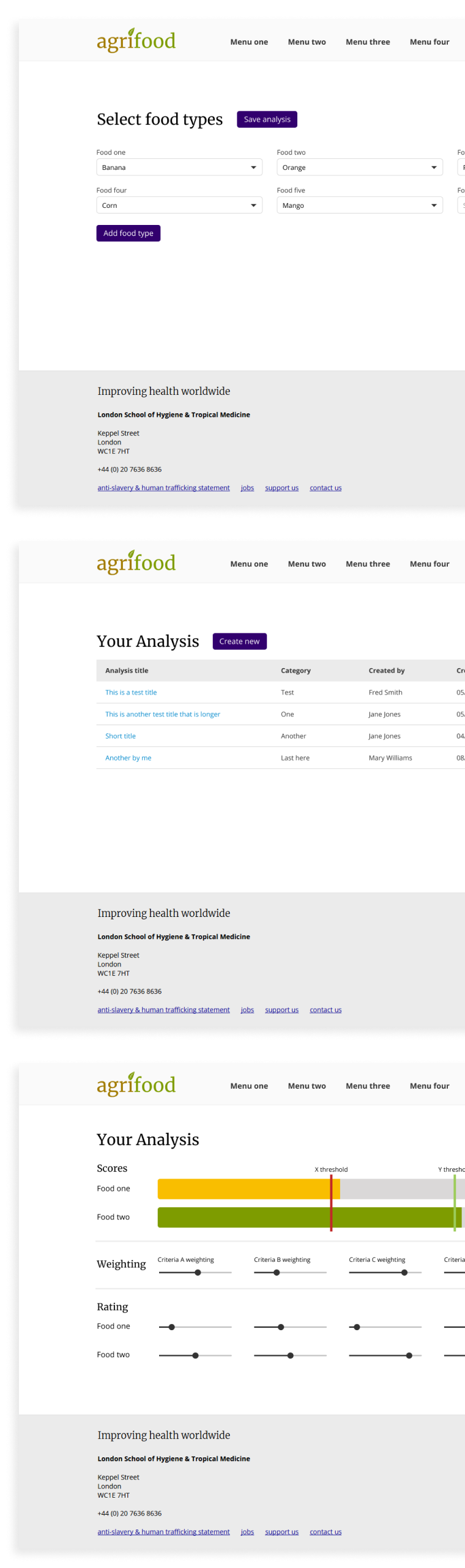This screenshot has width=465, height=1568.
Task: Open the 'This is a test title' analysis
Action: coord(131,693)
